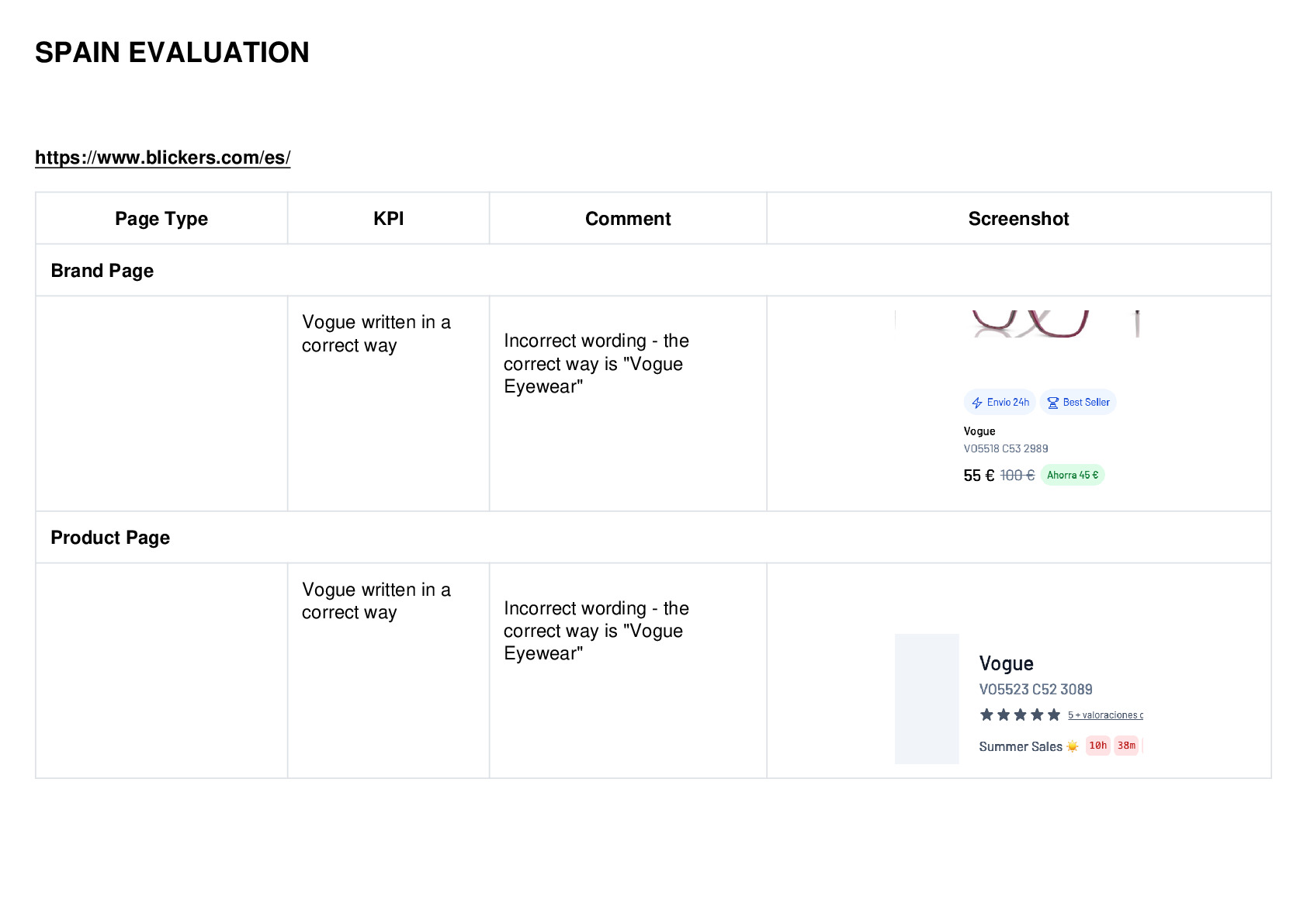This screenshot has width=1307, height=924.
Task: Click the 10h countdown timer chip
Action: (x=1097, y=746)
